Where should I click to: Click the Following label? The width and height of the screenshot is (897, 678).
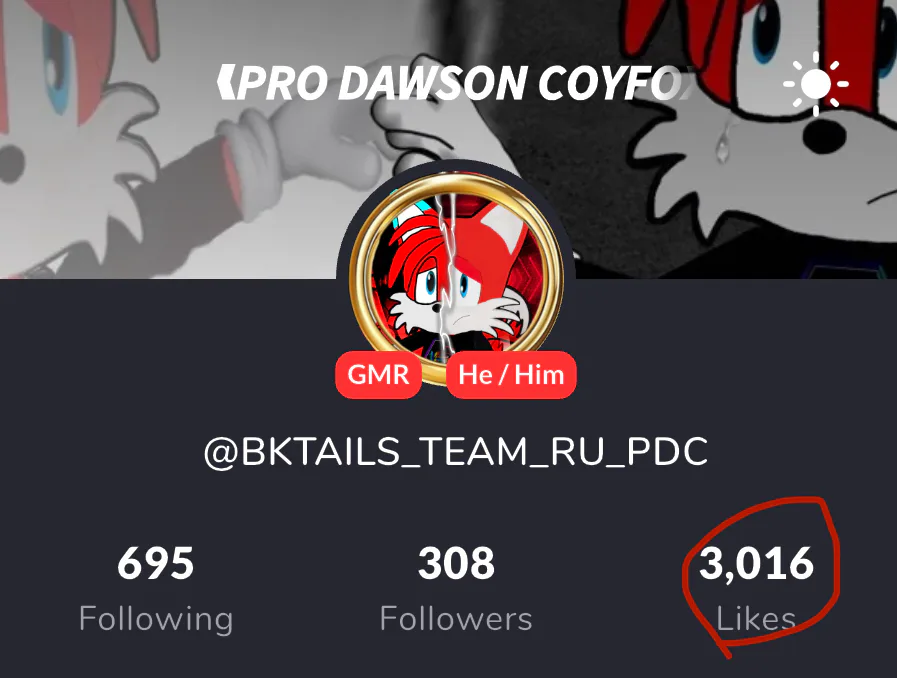pos(156,619)
